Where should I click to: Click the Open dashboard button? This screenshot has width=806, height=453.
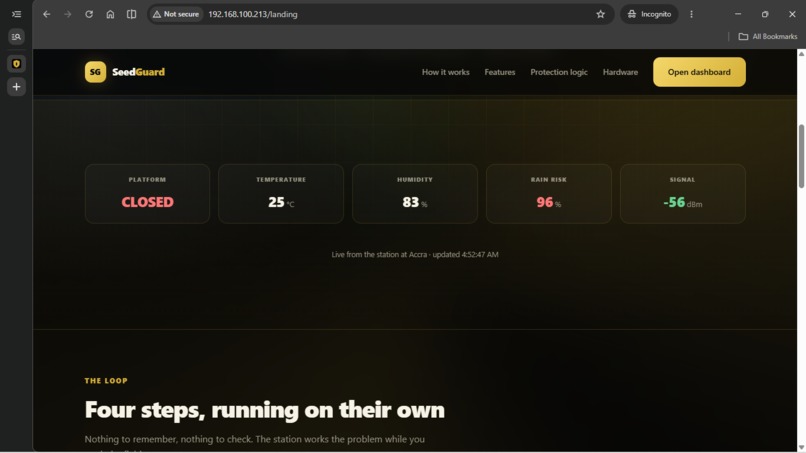pyautogui.click(x=699, y=72)
